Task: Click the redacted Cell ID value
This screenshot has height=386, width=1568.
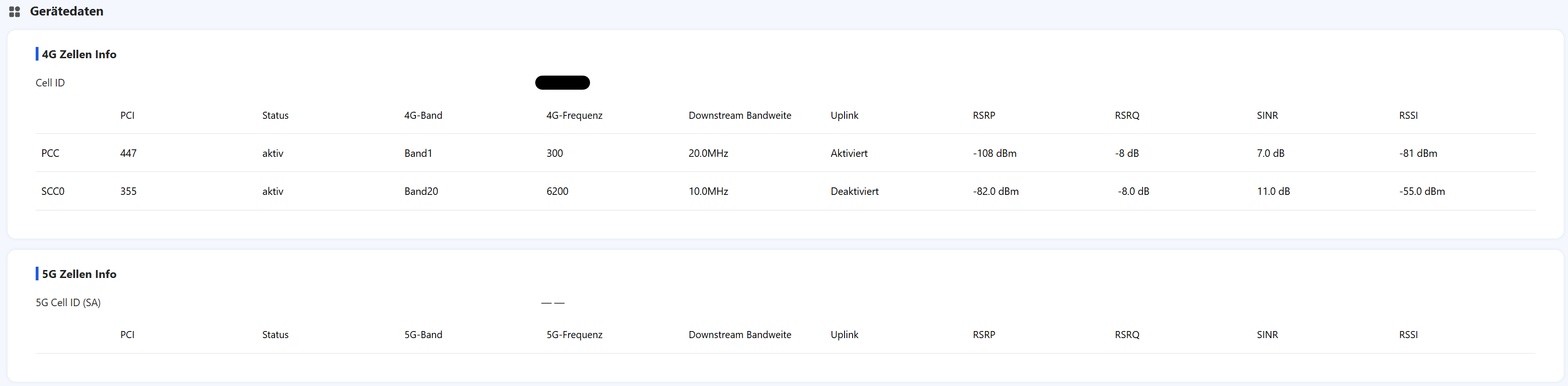Action: point(562,83)
